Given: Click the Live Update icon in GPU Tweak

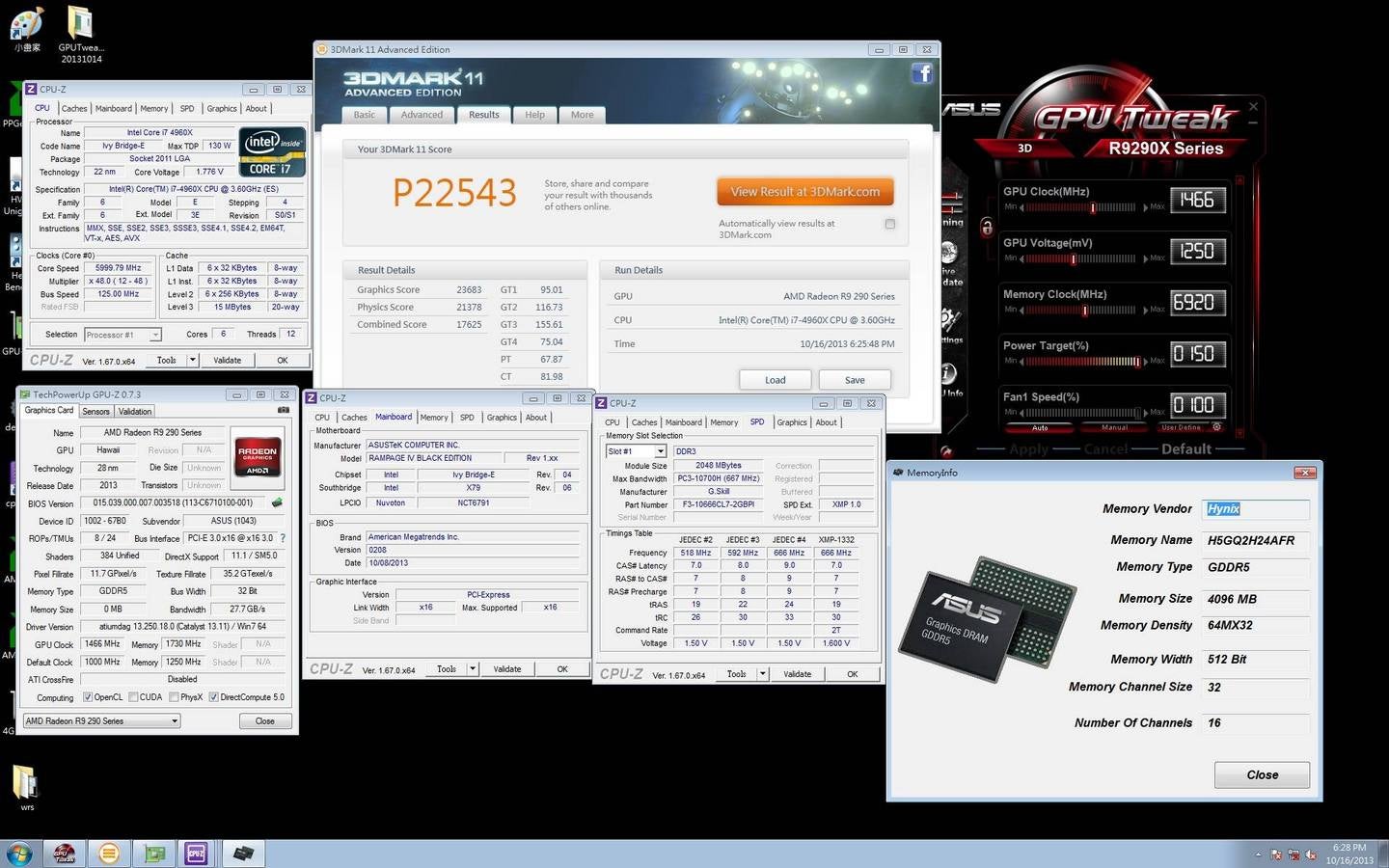Looking at the screenshot, I should [x=949, y=250].
